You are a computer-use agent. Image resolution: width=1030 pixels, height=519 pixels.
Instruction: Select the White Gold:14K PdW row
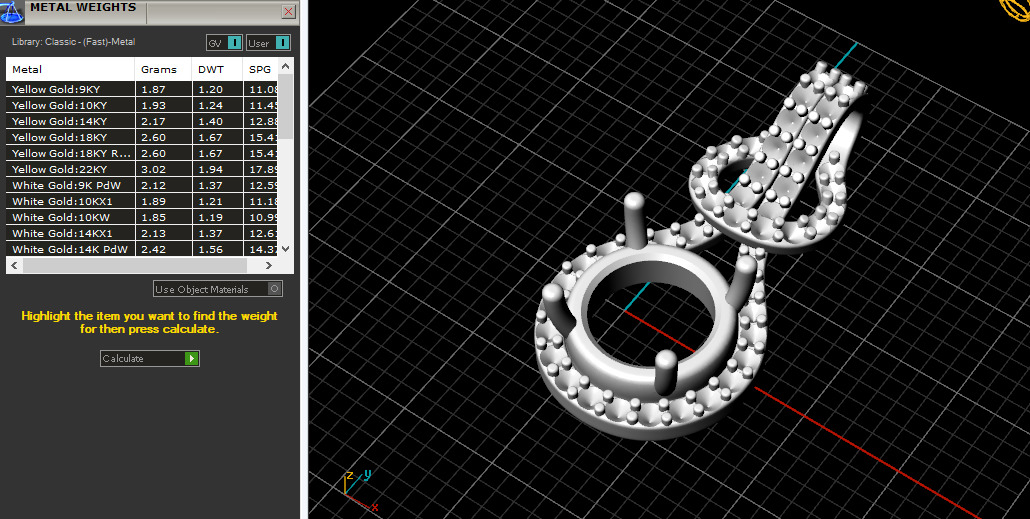click(141, 249)
